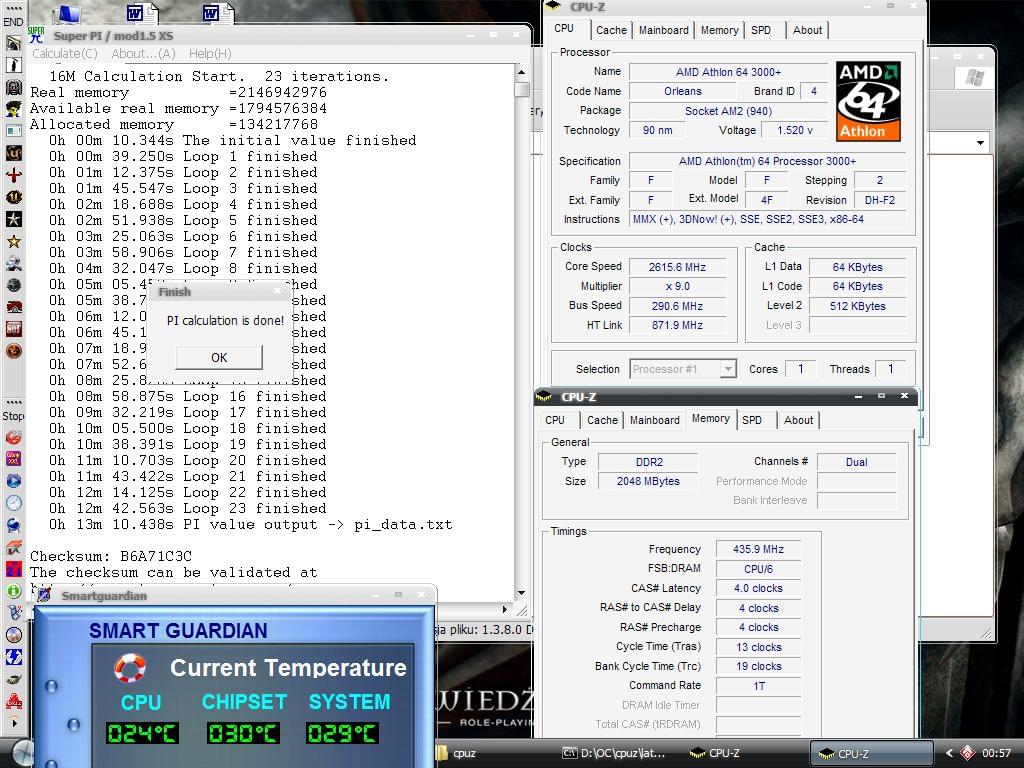Launch the red 'A' icon shortcut
1024x768 pixels.
point(13,701)
